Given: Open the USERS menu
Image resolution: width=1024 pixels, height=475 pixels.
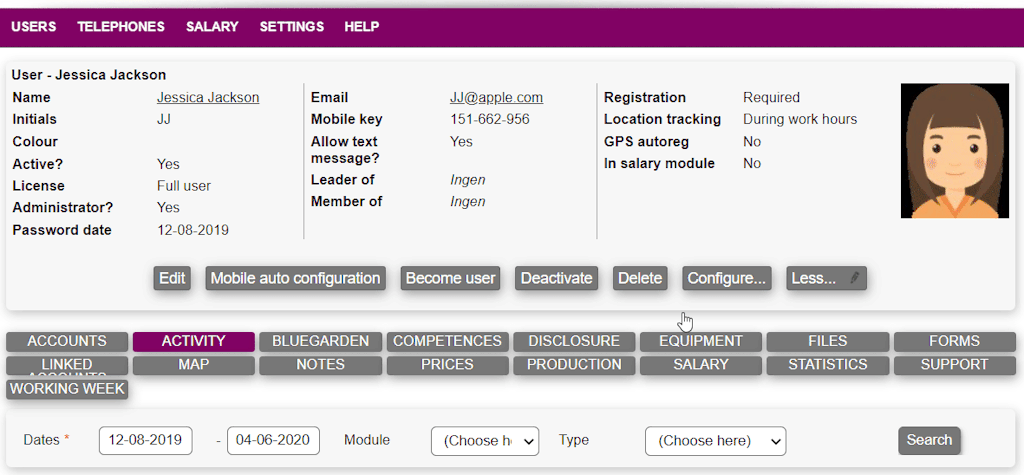Looking at the screenshot, I should pyautogui.click(x=34, y=27).
